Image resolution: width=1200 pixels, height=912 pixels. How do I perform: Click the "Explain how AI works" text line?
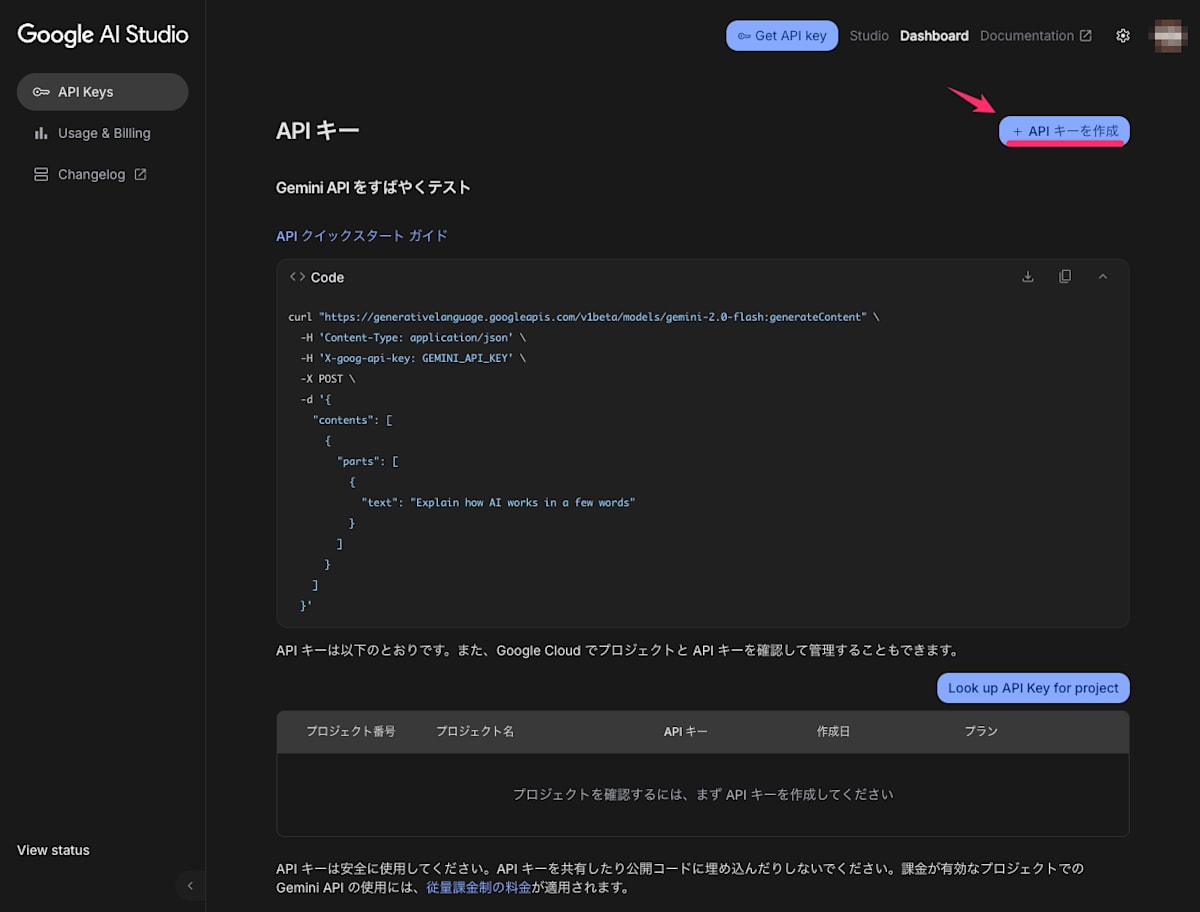(x=498, y=503)
